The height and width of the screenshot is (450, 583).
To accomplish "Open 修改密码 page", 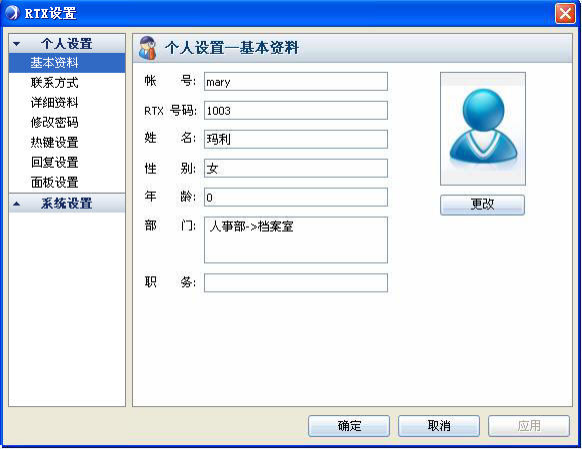I will pos(55,122).
